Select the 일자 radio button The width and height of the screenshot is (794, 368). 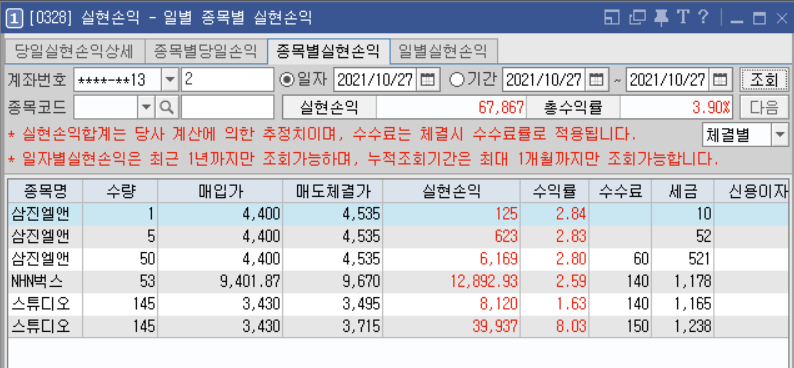(x=287, y=79)
